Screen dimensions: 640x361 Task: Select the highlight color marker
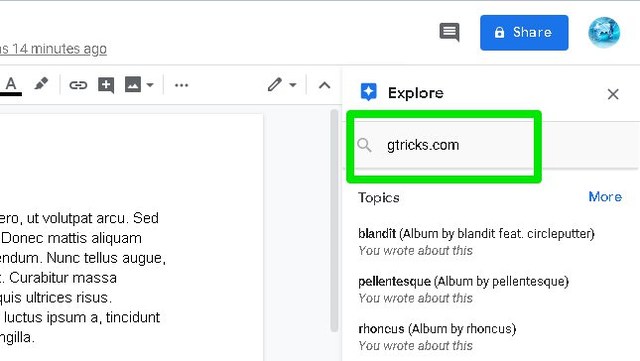click(41, 84)
